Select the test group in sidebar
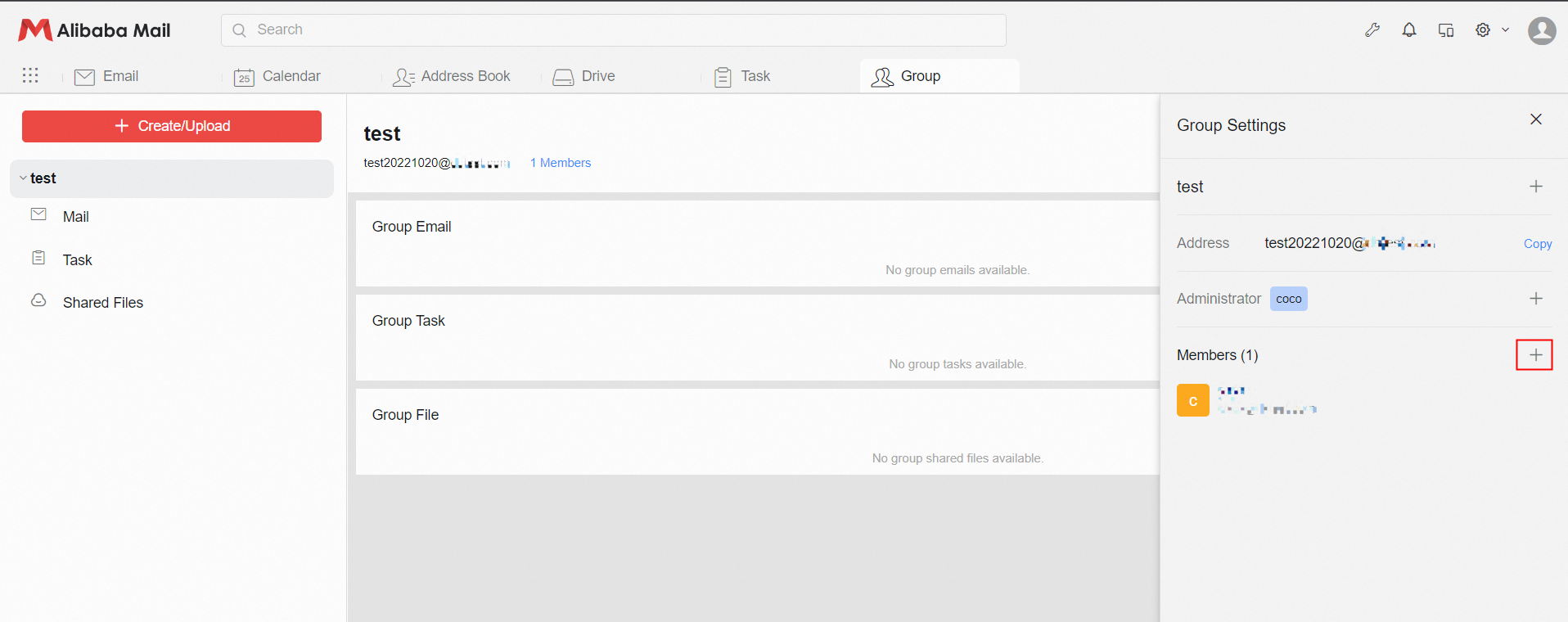1568x622 pixels. click(172, 178)
